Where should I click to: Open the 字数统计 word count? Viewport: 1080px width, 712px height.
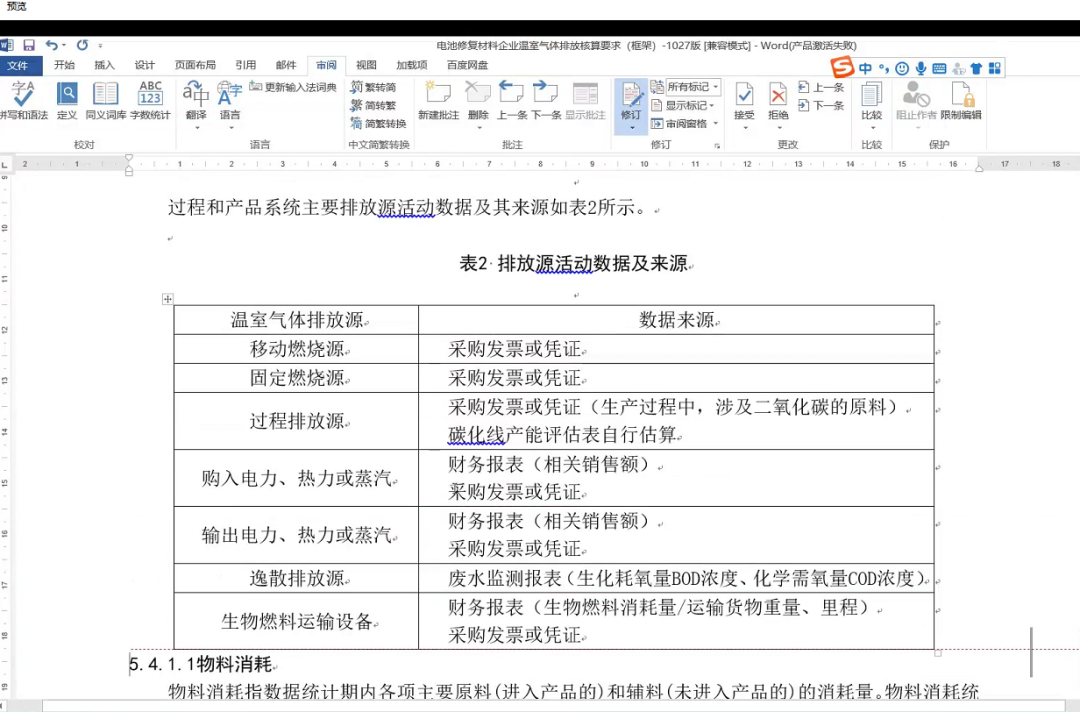pos(150,98)
